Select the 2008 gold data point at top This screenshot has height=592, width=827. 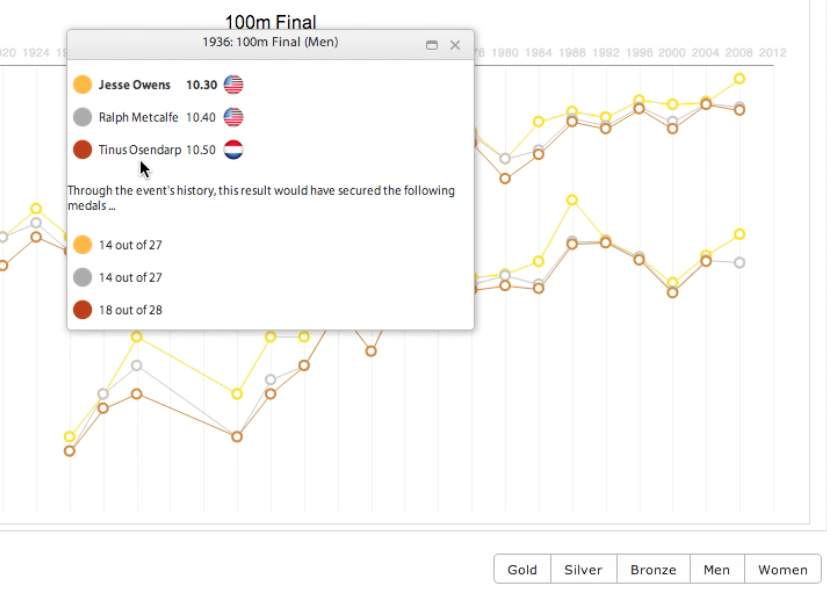739,79
